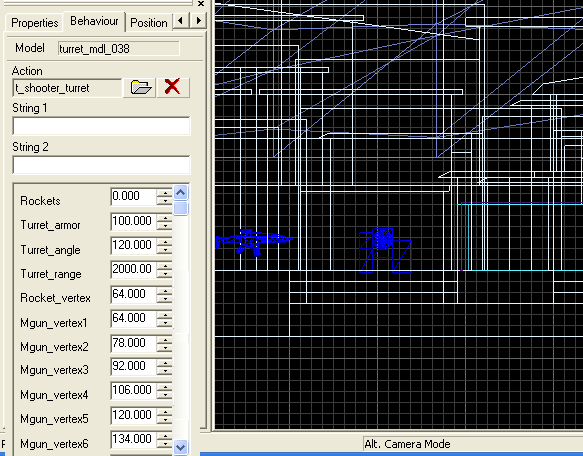
Task: Click the Mgun_vertex1 value field
Action: pyautogui.click(x=133, y=318)
